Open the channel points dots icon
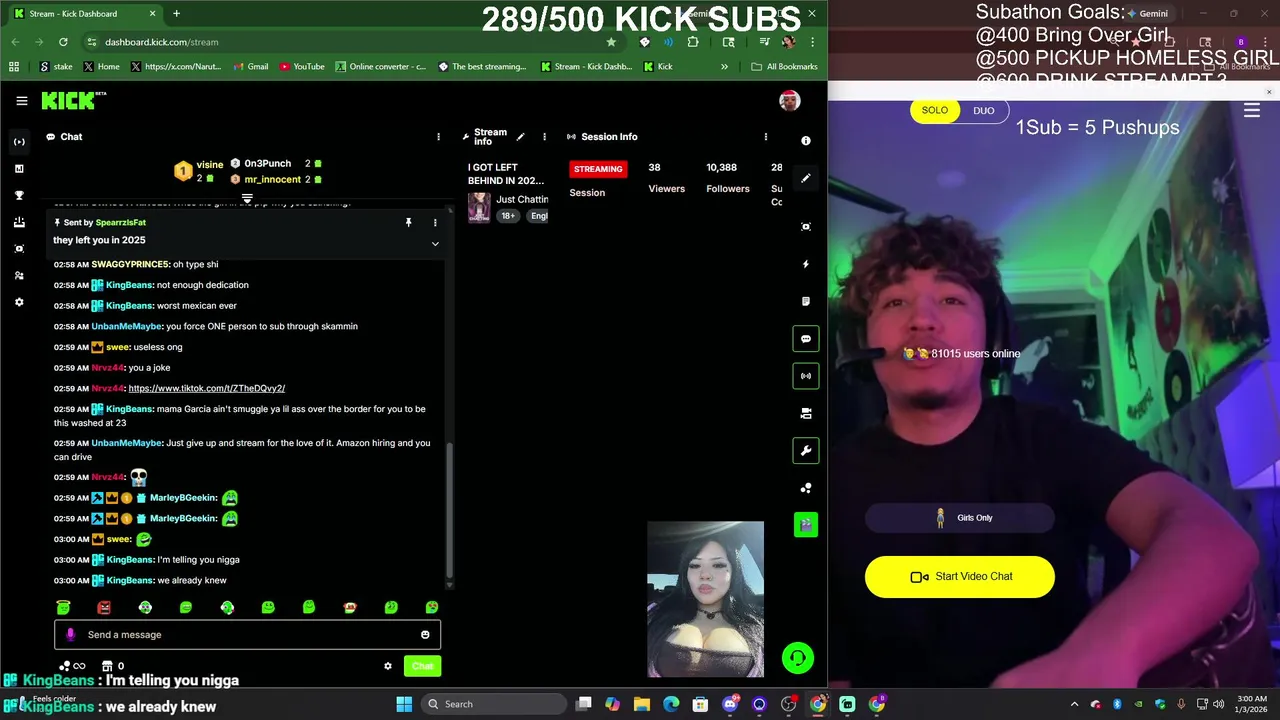Viewport: 1280px width, 720px height. (806, 488)
